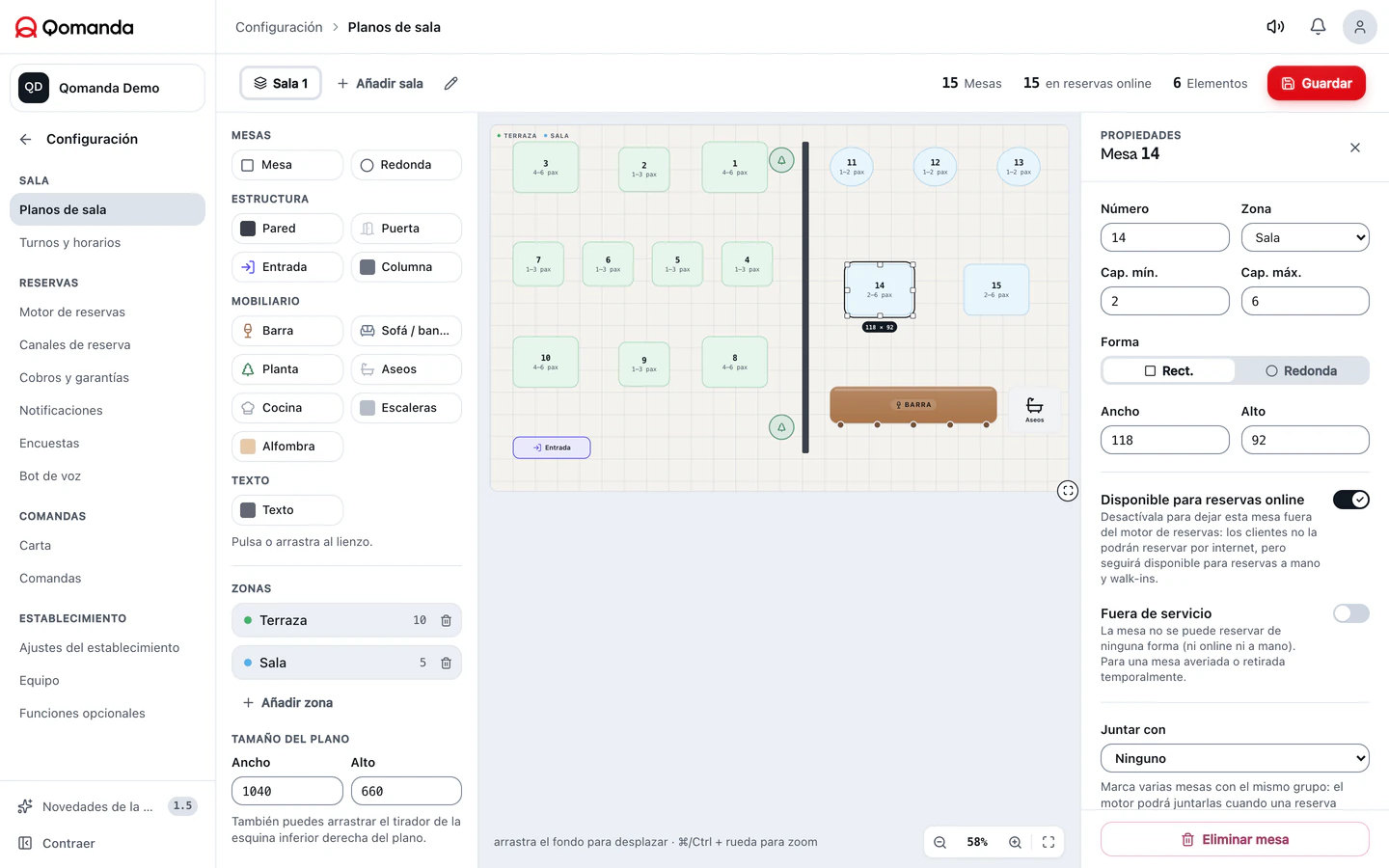The image size is (1389, 868).
Task: Open Canales de reserva
Action: (107, 344)
